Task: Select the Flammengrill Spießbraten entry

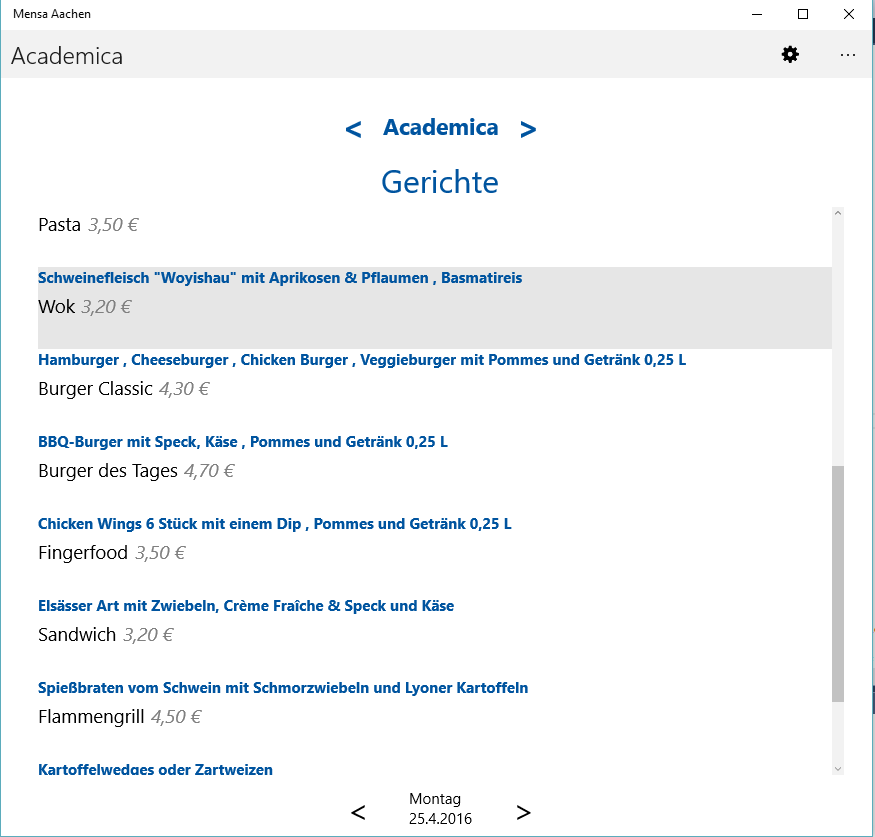Action: tap(434, 717)
